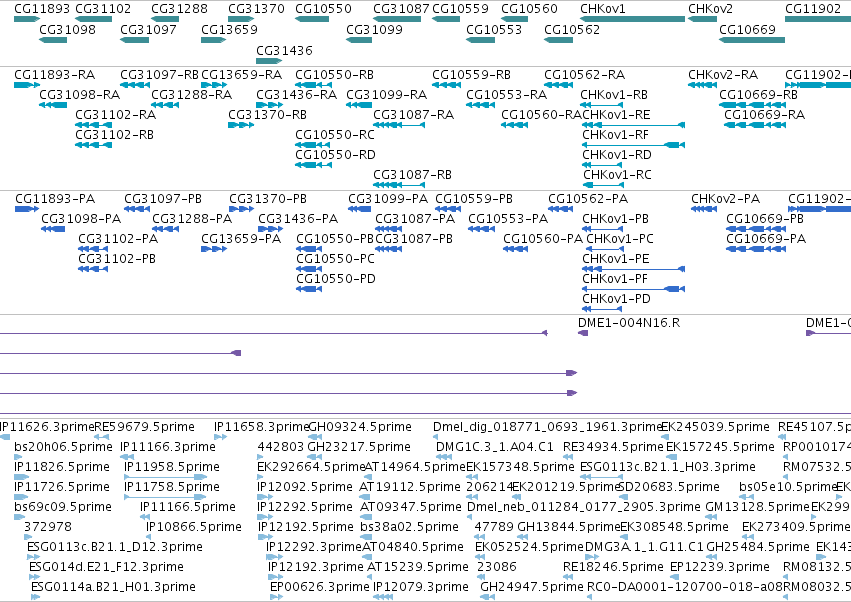
Task: Open the CG31087-RB transcript
Action: click(412, 175)
